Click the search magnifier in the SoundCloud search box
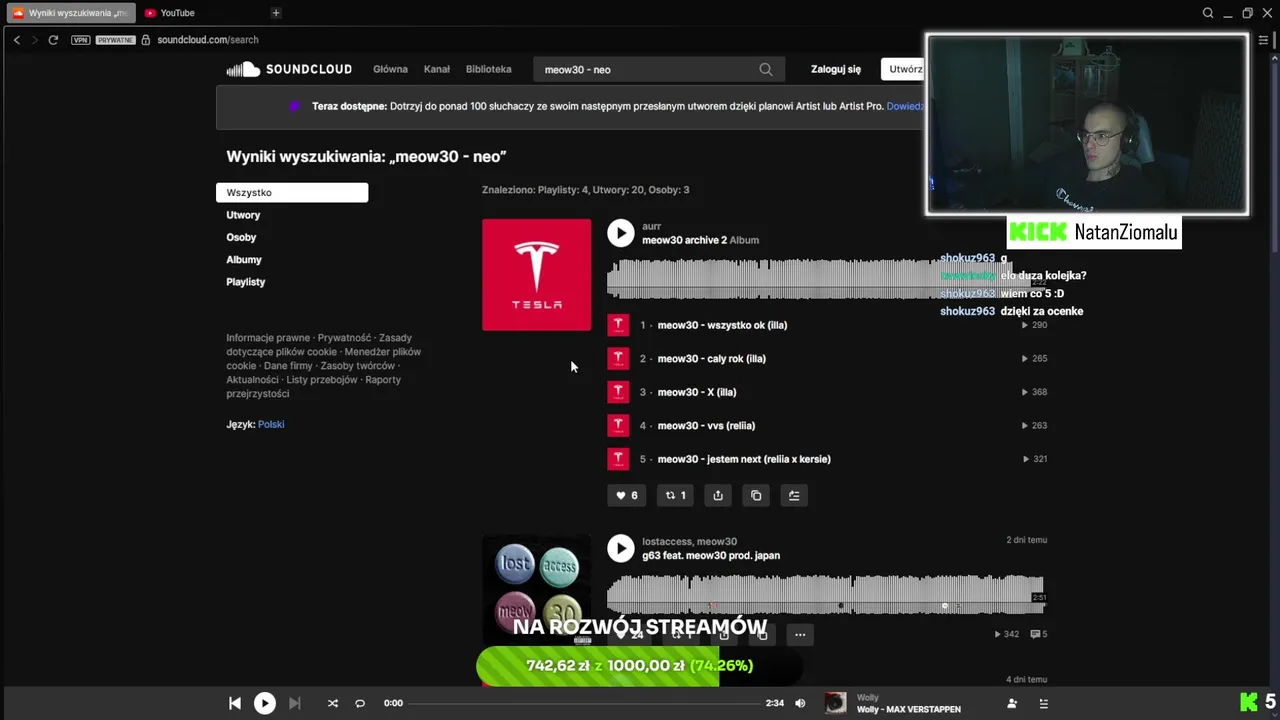This screenshot has width=1280, height=720. pos(766,69)
